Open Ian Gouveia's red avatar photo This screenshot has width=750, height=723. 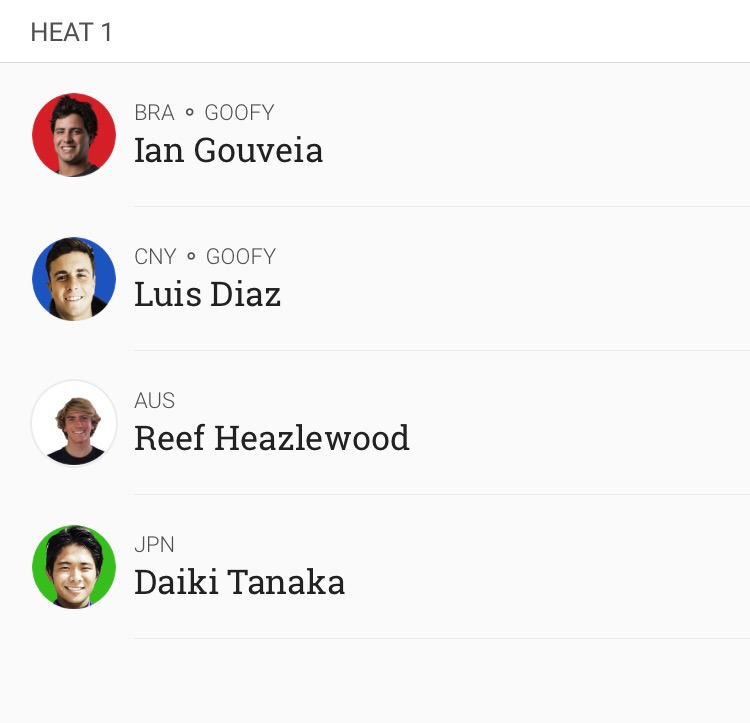coord(74,135)
